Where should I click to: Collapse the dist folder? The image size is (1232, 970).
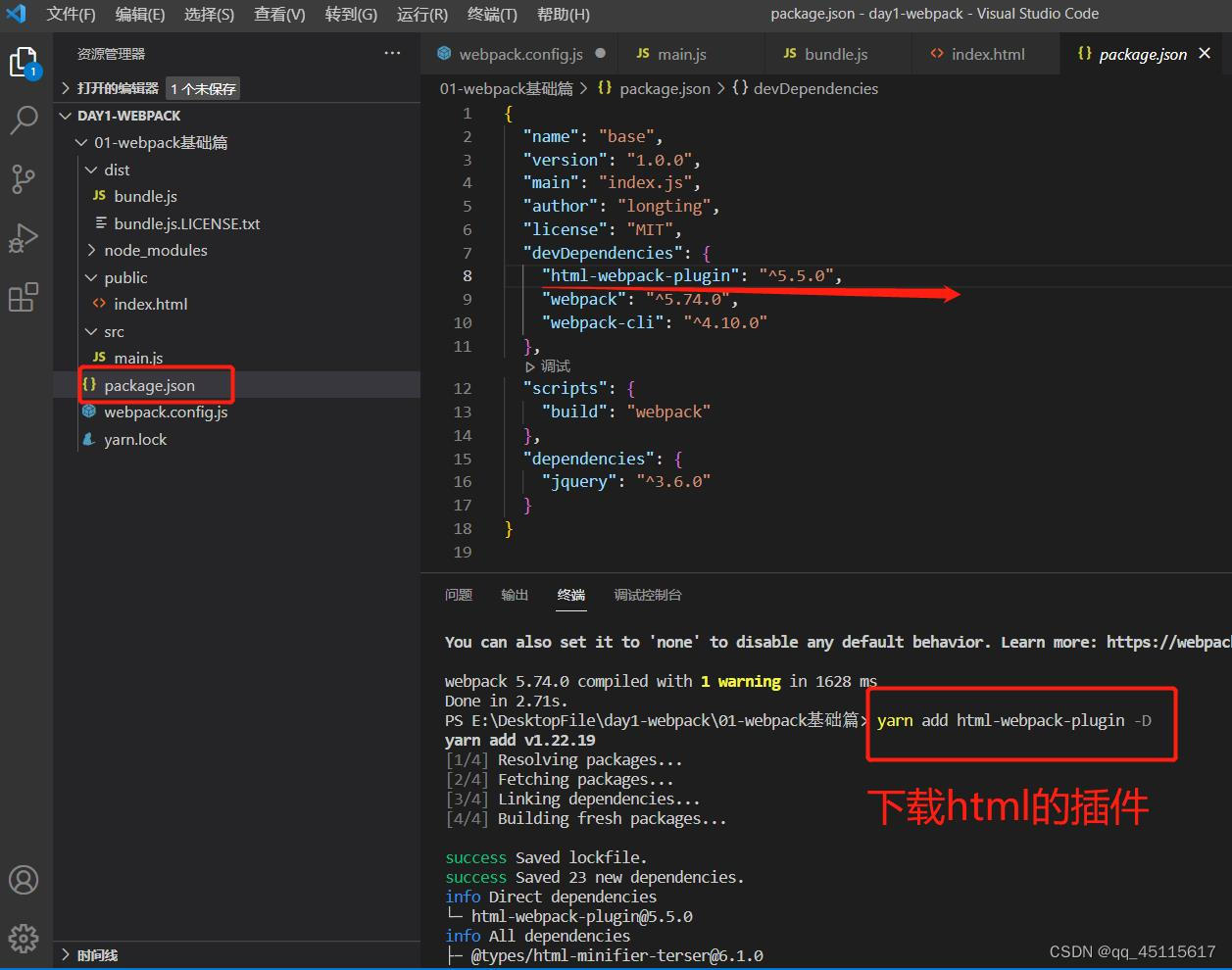click(x=117, y=170)
